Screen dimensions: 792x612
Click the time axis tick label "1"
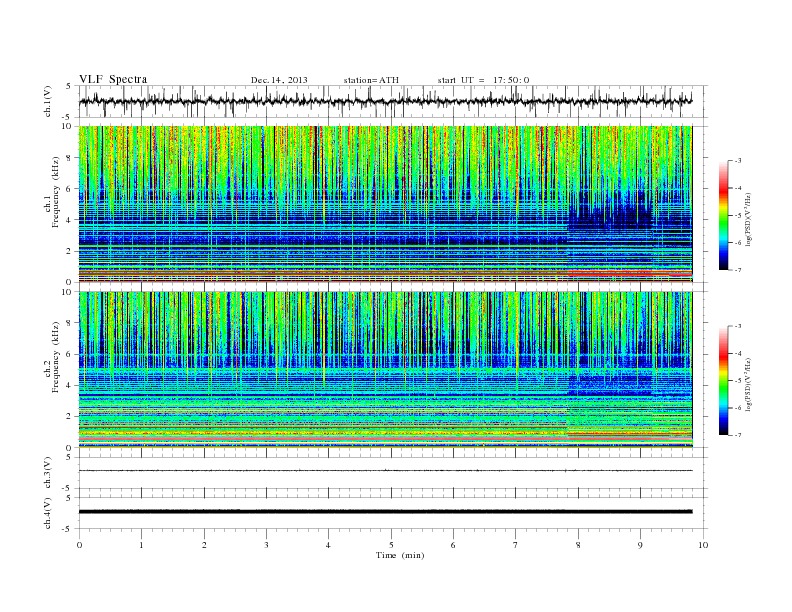coord(141,545)
